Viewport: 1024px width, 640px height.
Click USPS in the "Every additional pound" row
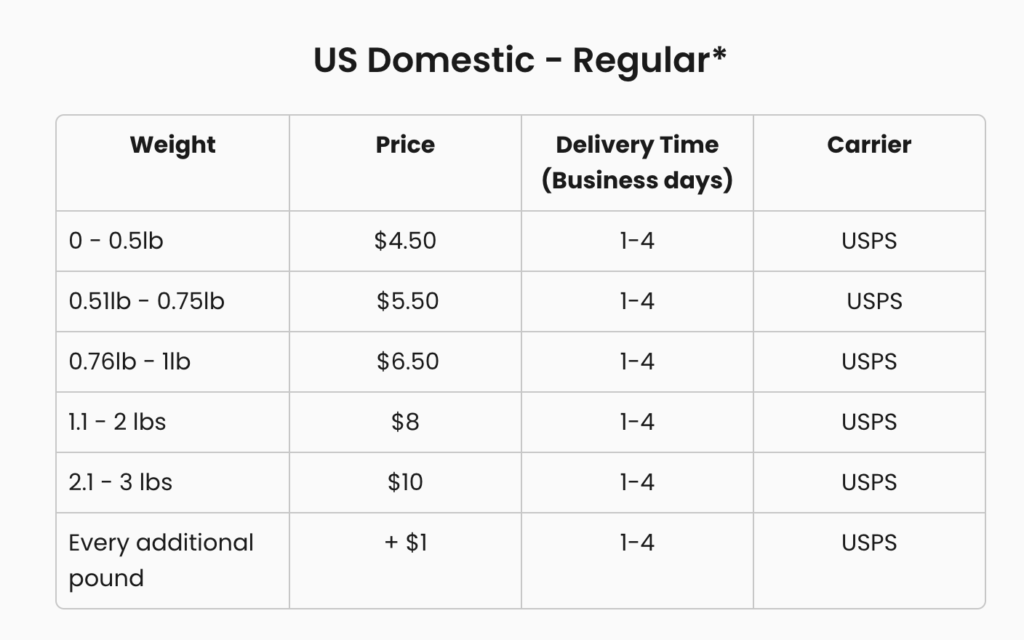point(869,543)
